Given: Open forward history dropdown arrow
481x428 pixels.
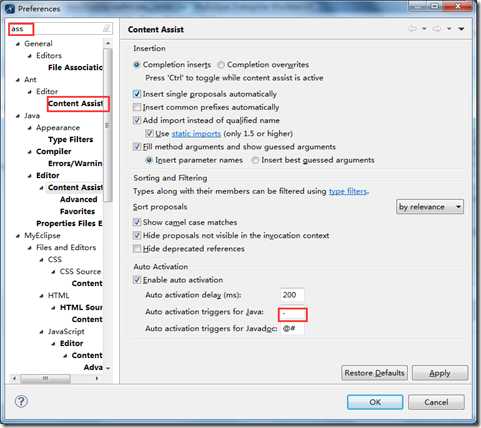Looking at the screenshot, I should click(x=449, y=29).
